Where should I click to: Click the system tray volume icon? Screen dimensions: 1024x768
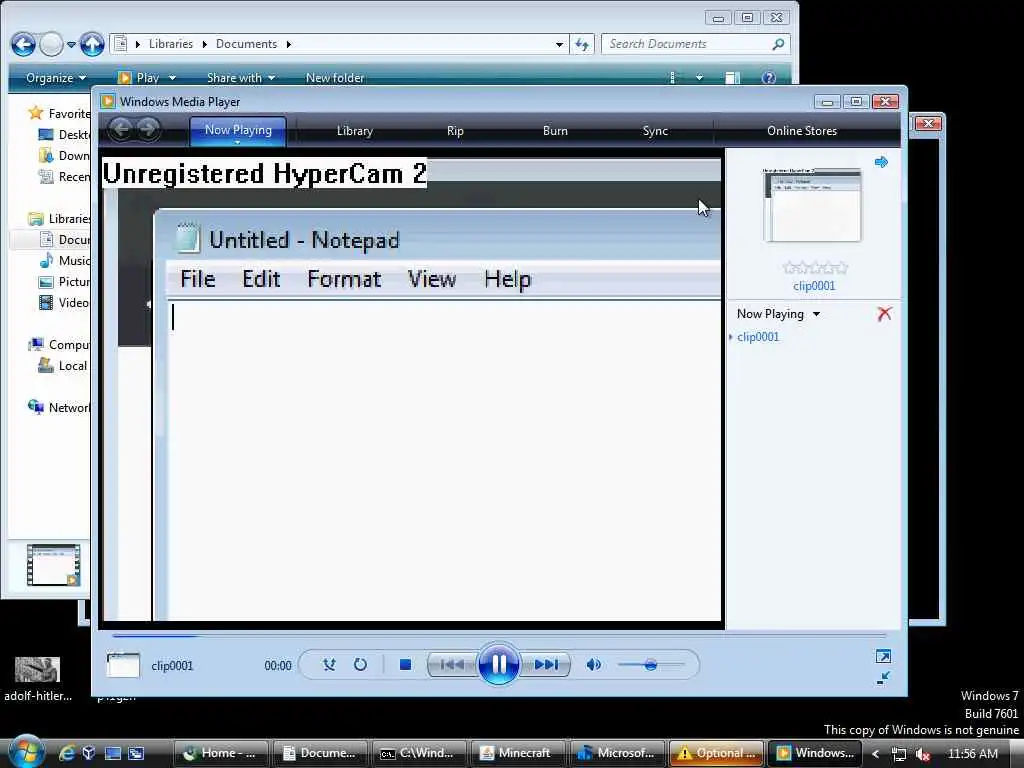(923, 754)
